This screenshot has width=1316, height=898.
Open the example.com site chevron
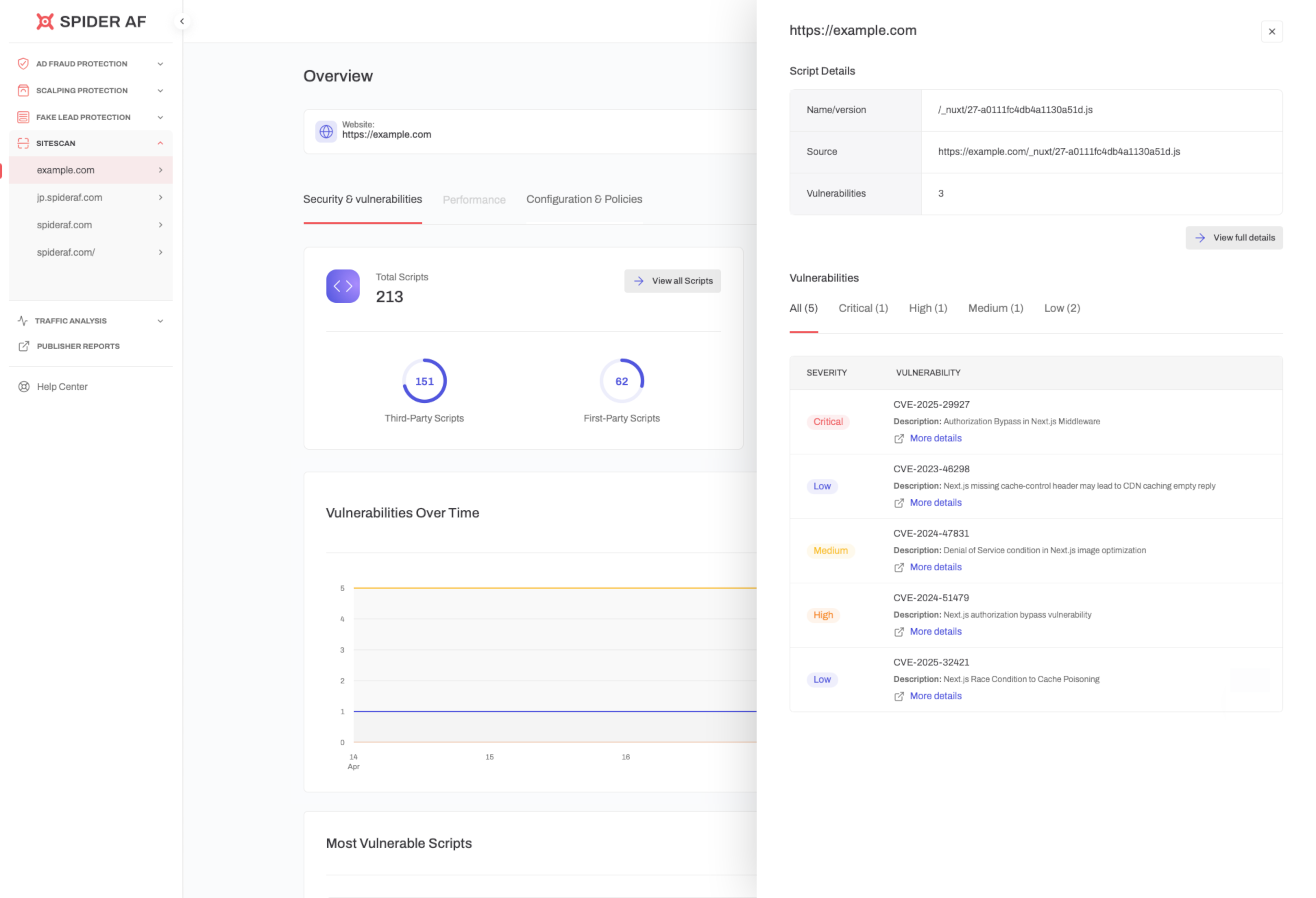(161, 170)
